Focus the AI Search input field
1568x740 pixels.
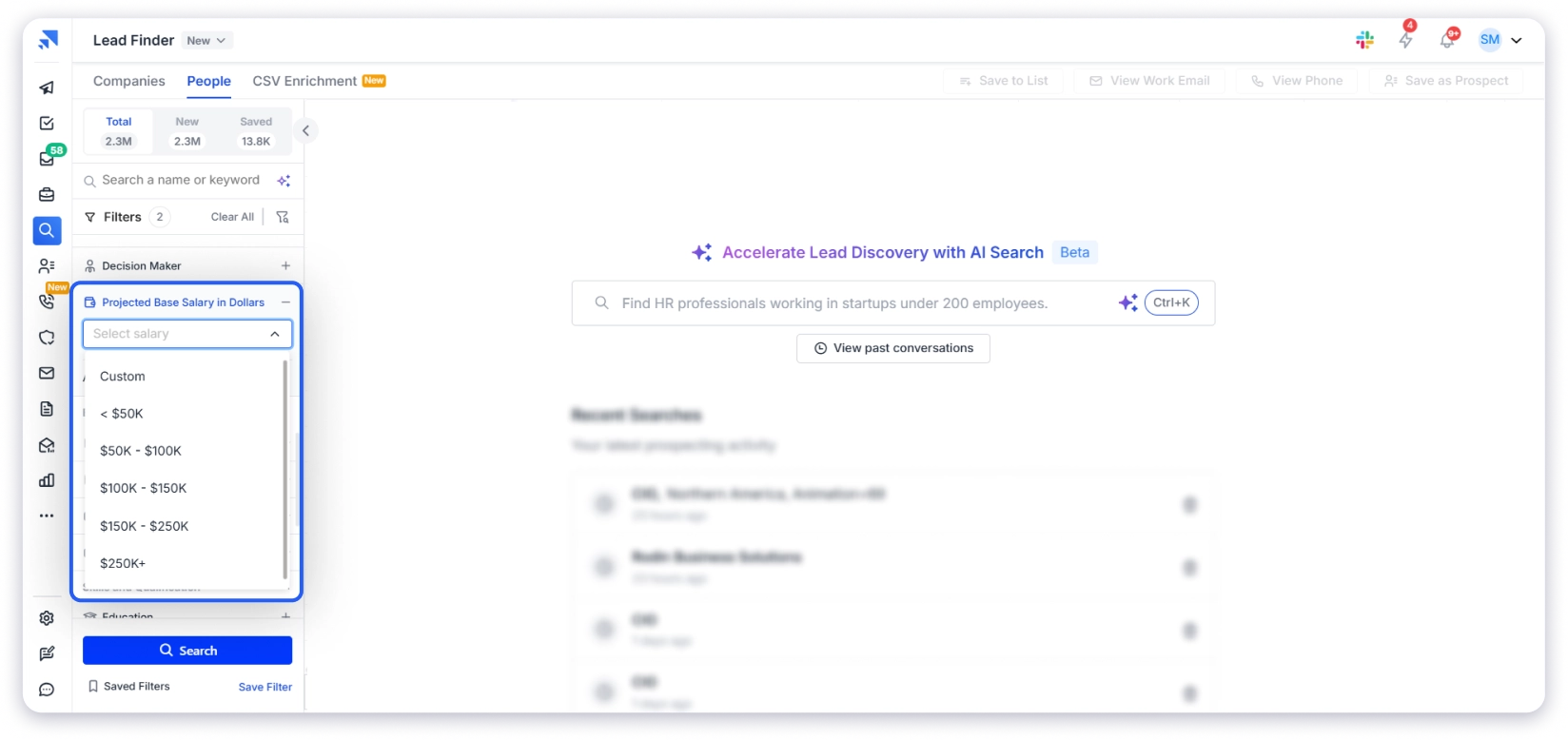pos(856,303)
